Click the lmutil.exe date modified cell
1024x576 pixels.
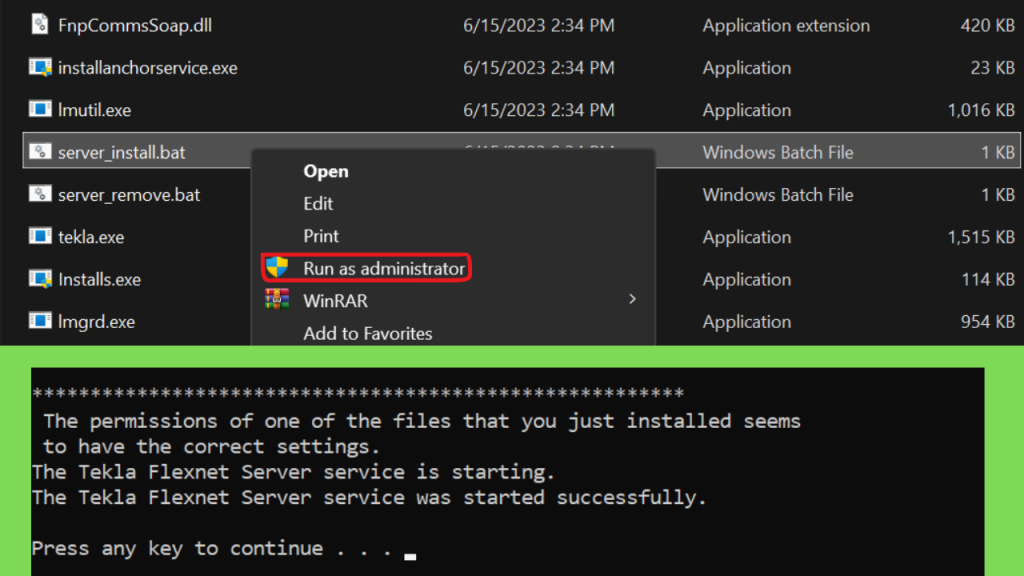(x=539, y=110)
